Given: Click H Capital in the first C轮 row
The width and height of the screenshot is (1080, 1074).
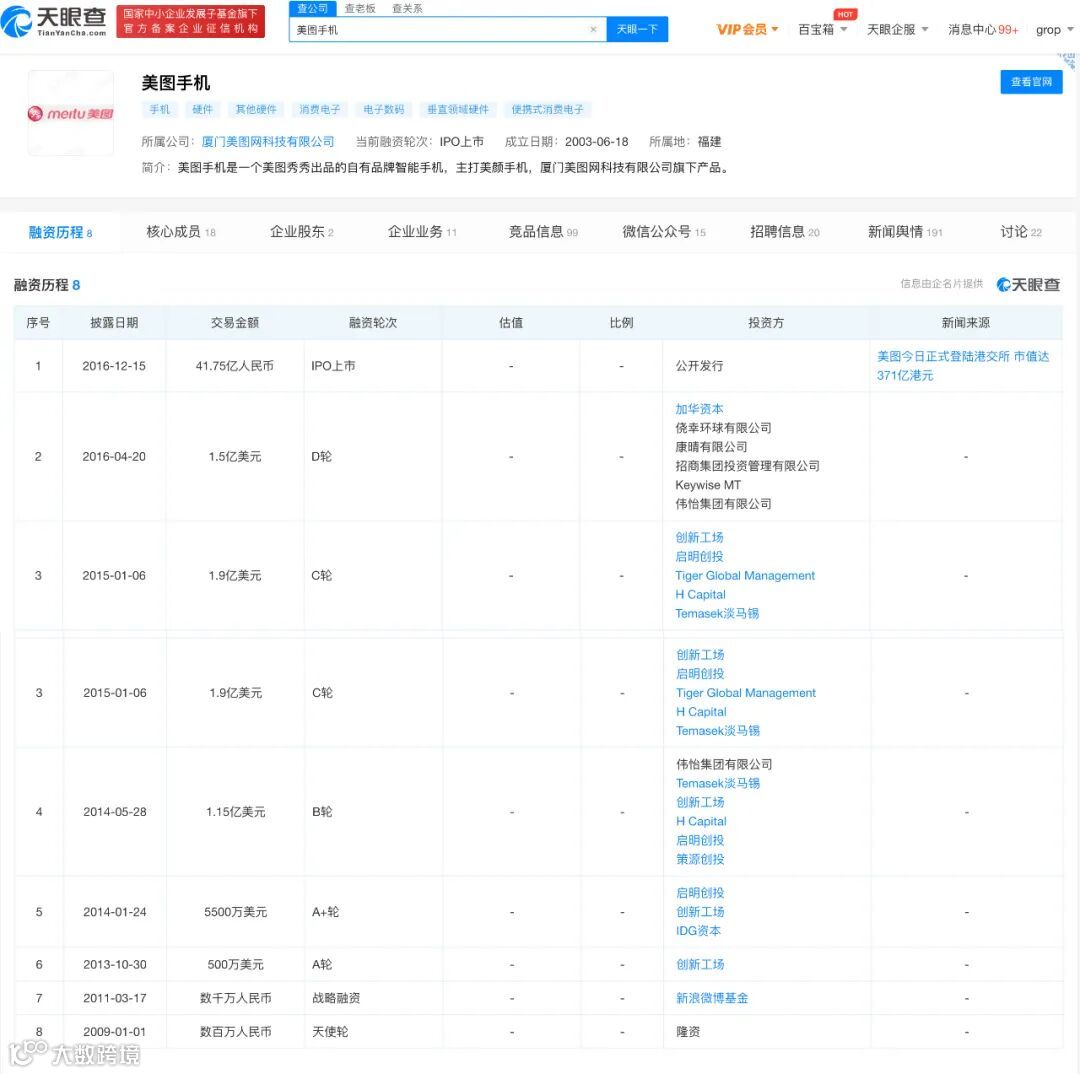Looking at the screenshot, I should [700, 595].
